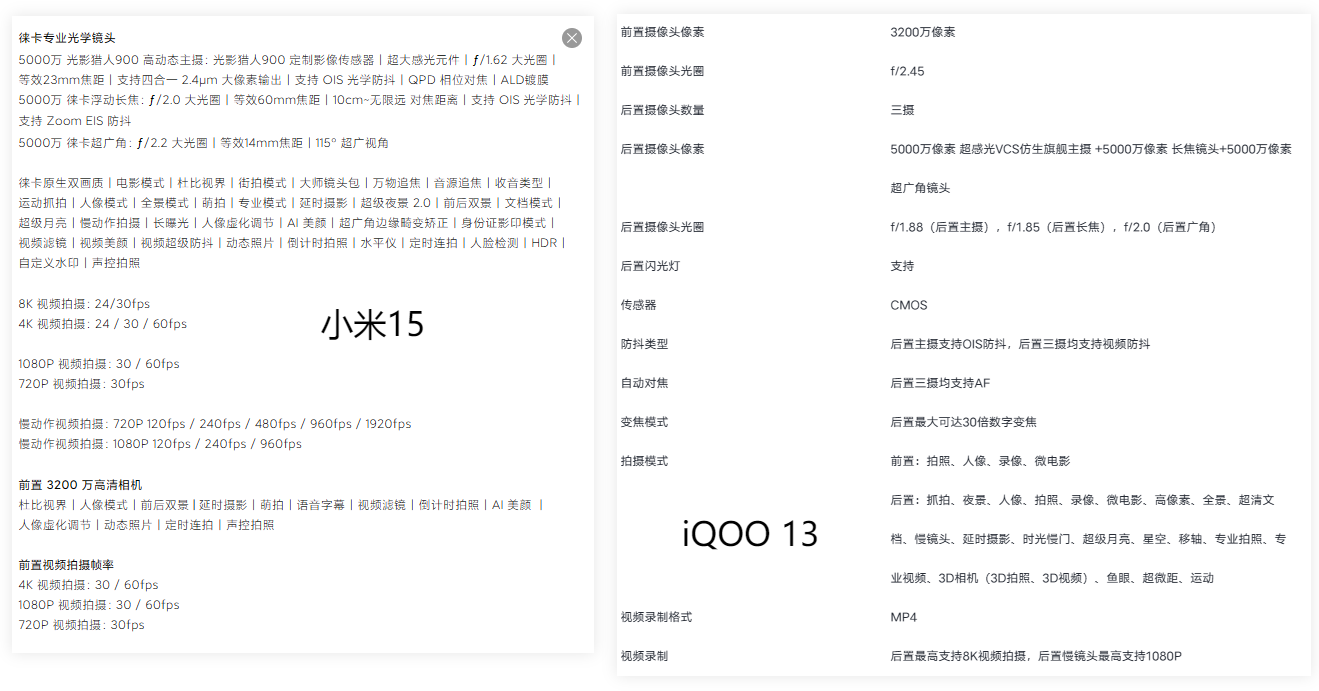Click the CMOS sensor value
The width and height of the screenshot is (1319, 691).
tap(908, 305)
